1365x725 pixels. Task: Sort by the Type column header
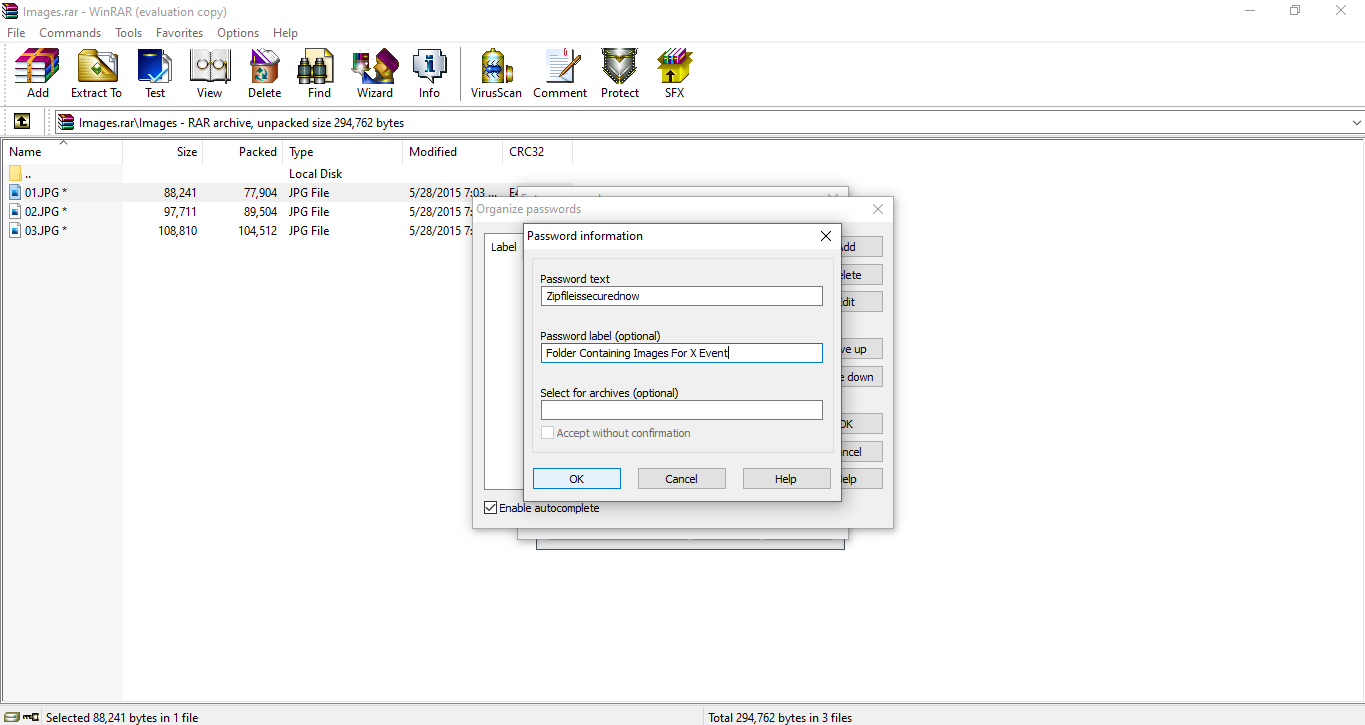coord(343,152)
